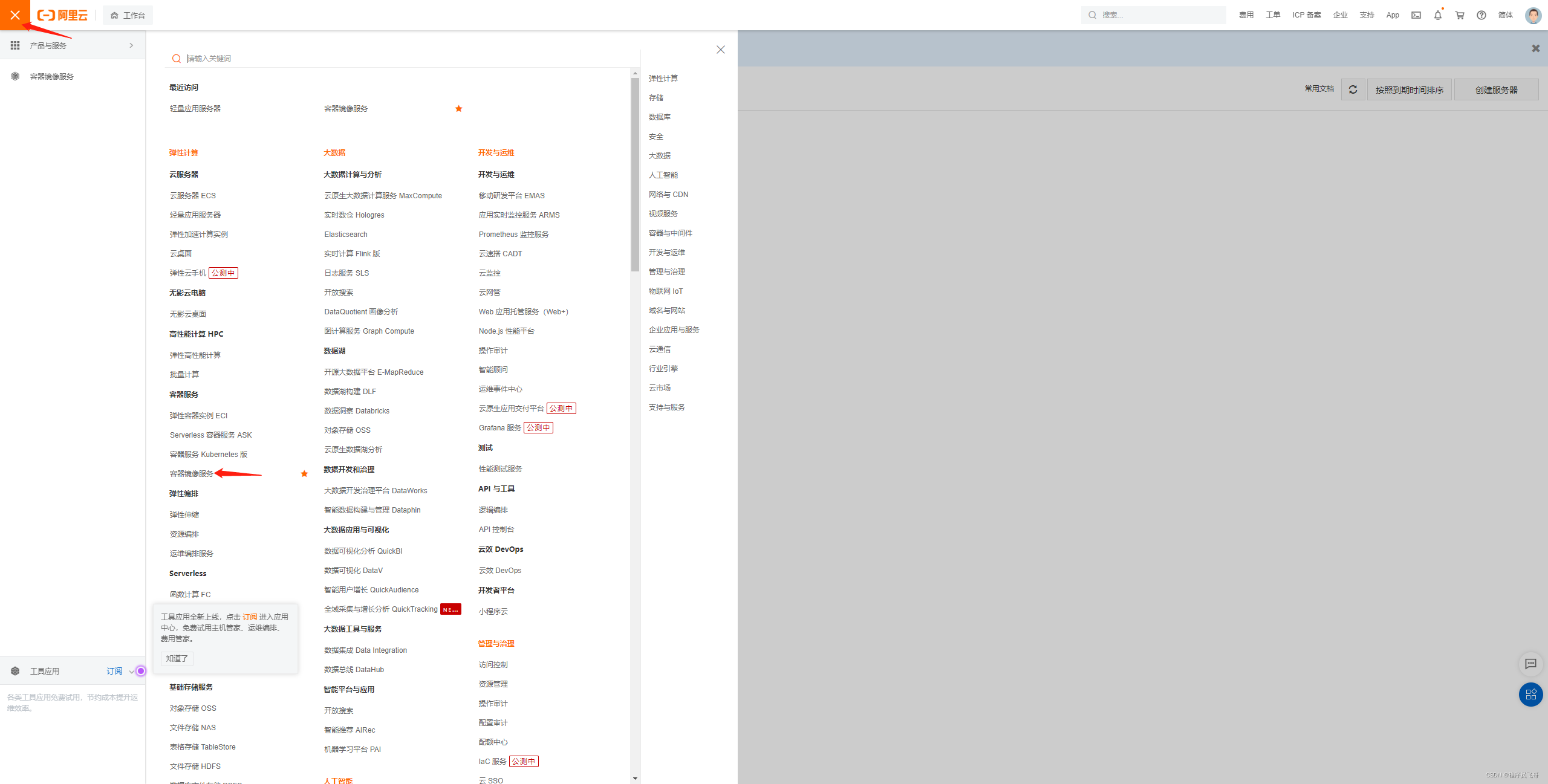Dismiss the tooltip with 知道了 button
Viewport: 1548px width, 784px height.
coord(177,659)
